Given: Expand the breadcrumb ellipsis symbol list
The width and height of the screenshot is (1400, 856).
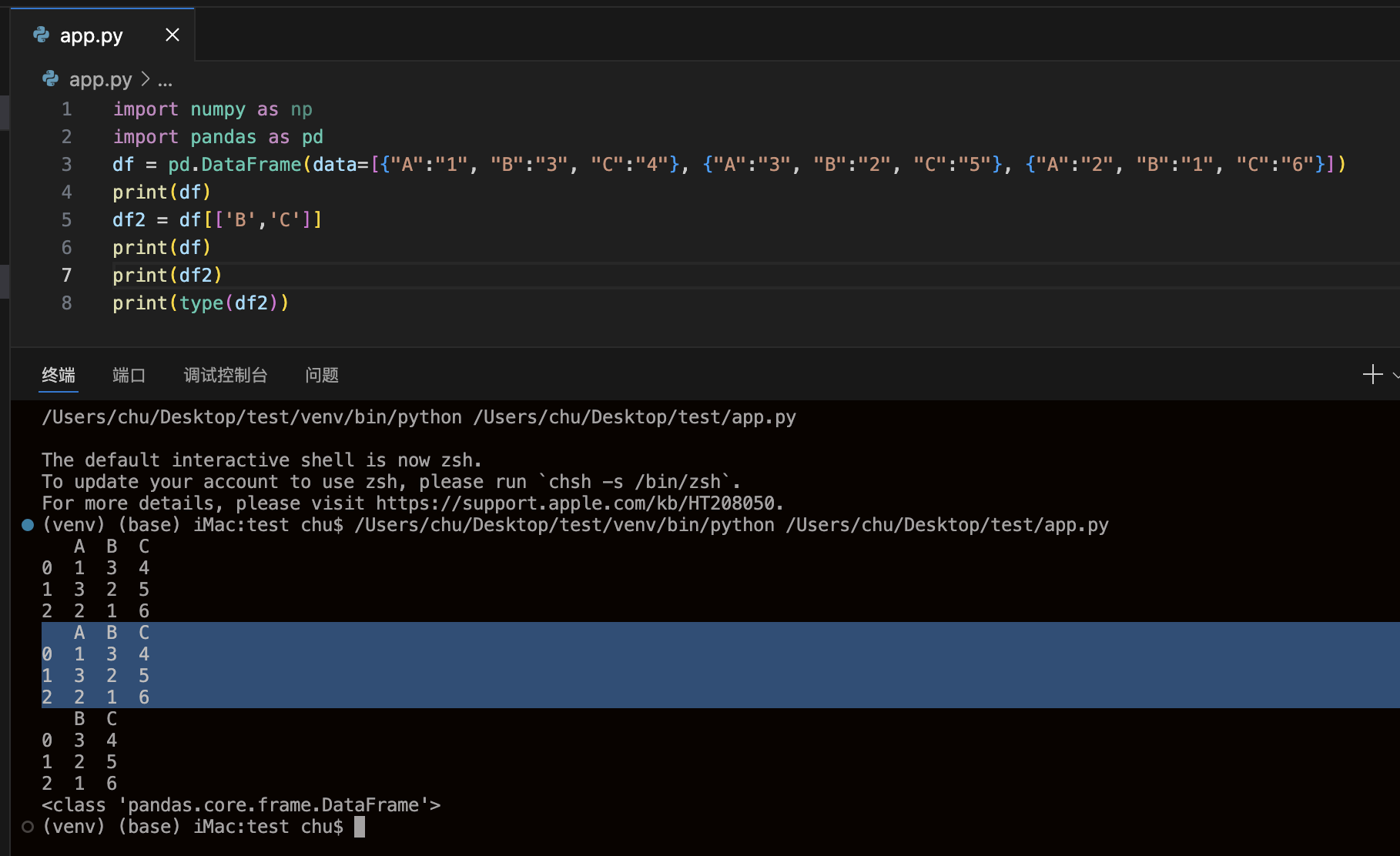Looking at the screenshot, I should 165,80.
